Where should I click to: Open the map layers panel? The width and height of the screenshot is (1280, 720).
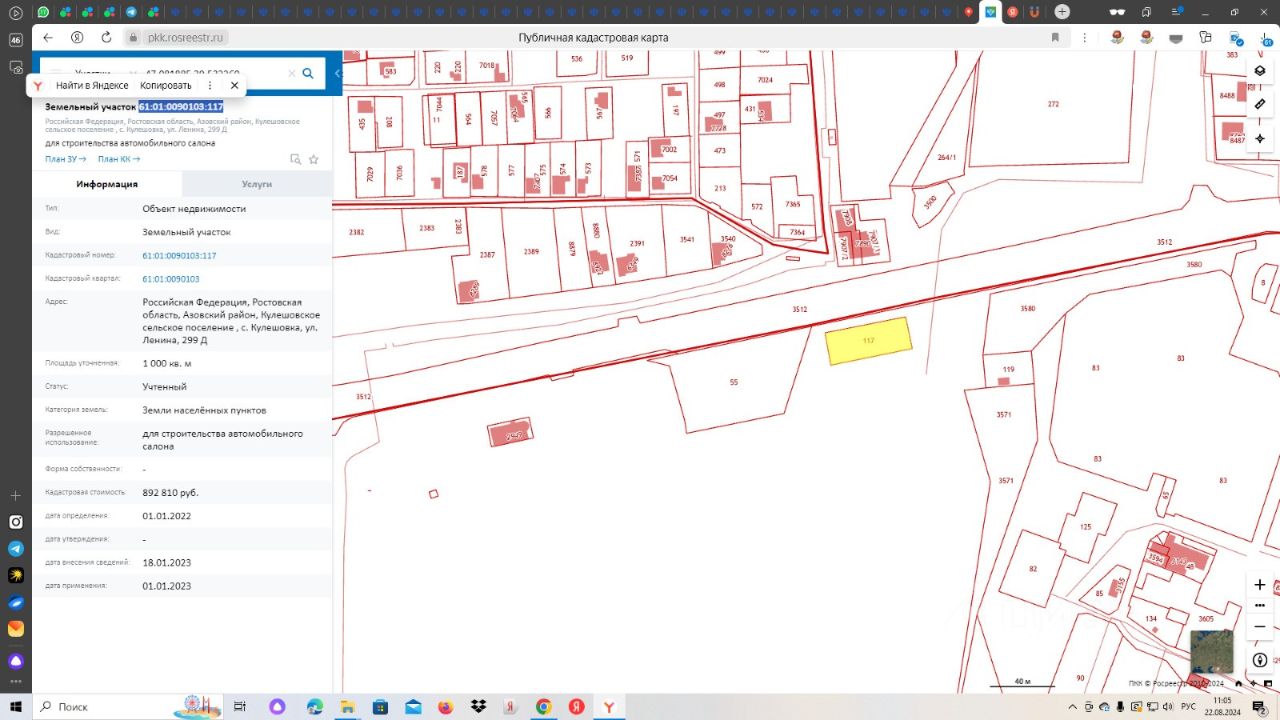(x=1260, y=71)
